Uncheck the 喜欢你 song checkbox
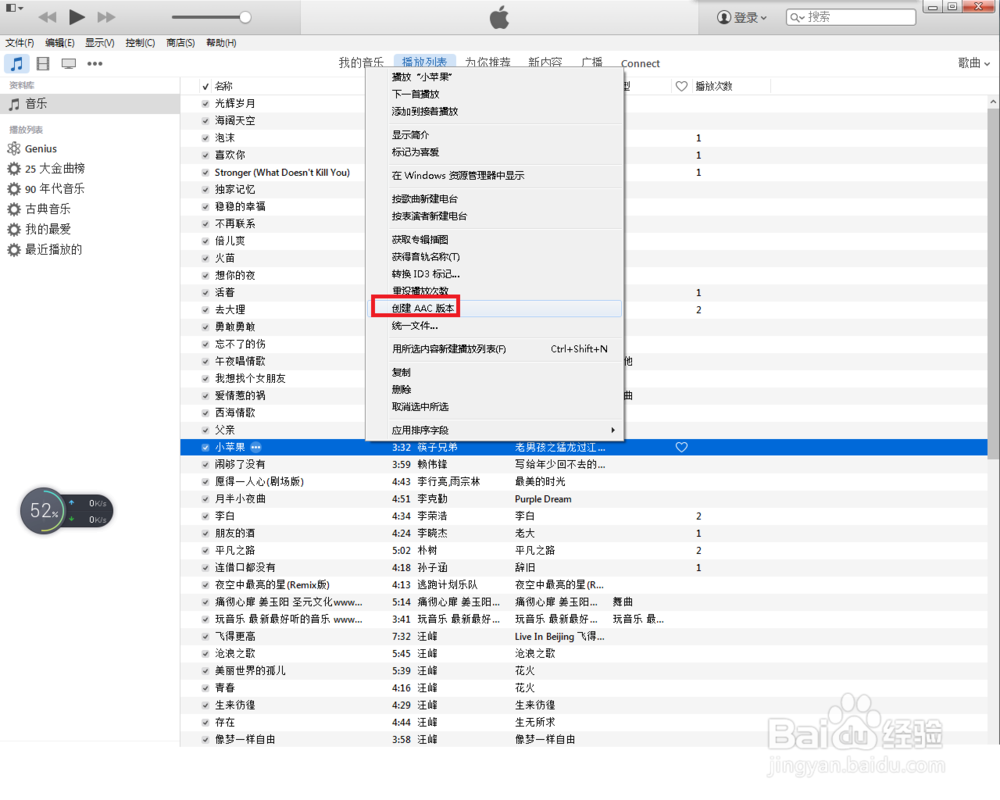Screen dimensions: 1000x800 (205, 155)
